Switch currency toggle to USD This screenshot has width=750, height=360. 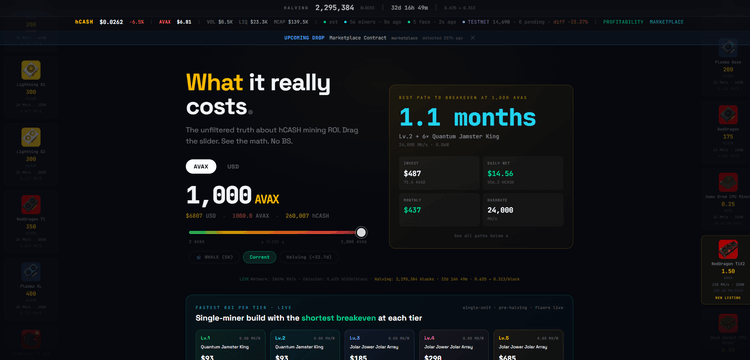coord(233,166)
